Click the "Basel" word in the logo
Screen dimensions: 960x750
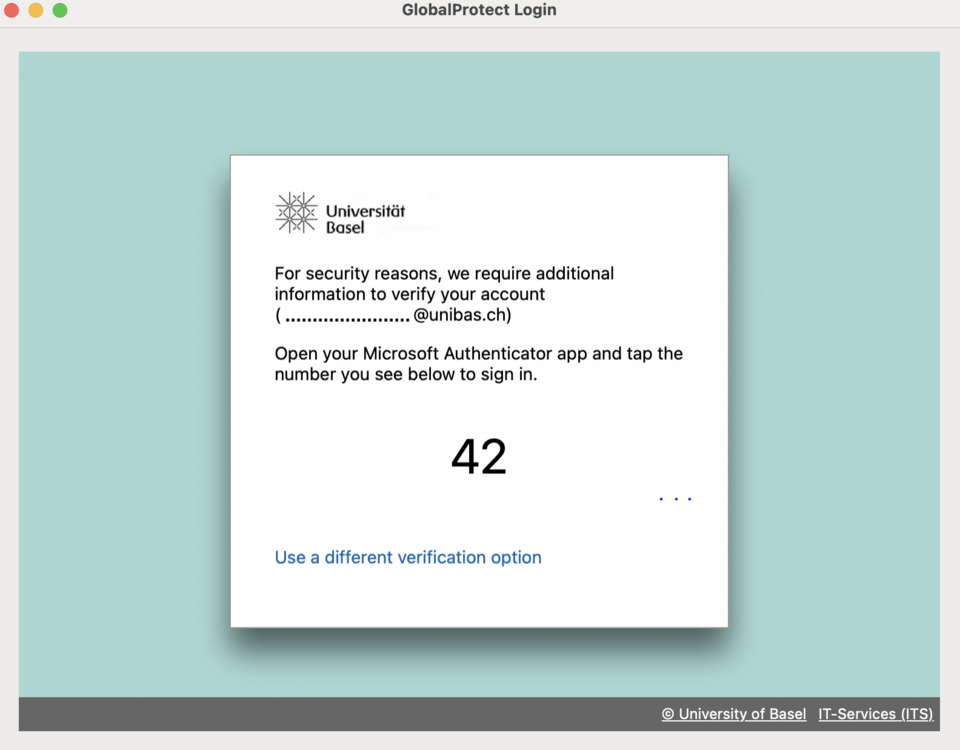345,228
